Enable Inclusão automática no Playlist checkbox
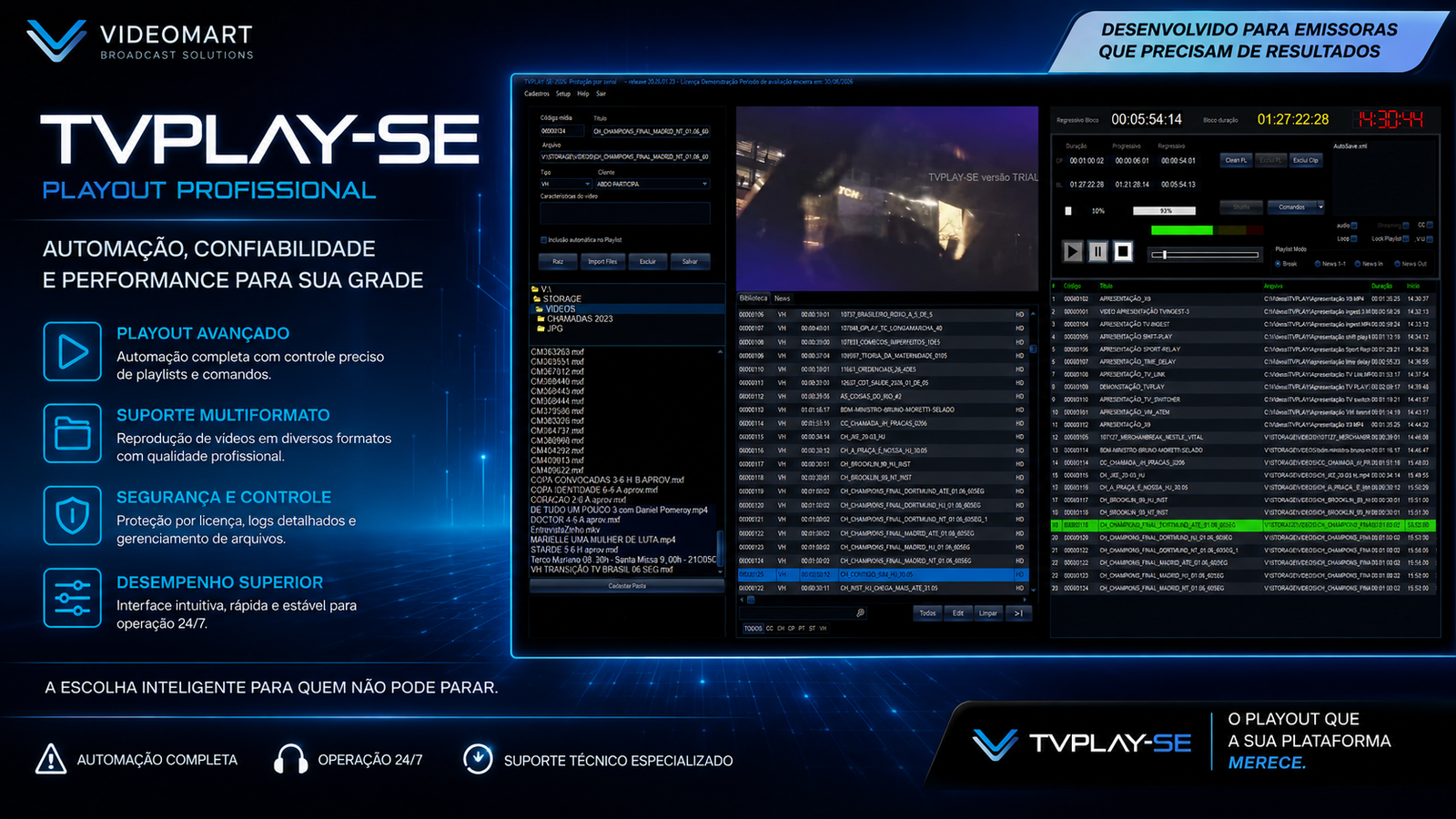The width and height of the screenshot is (1456, 819). coord(544,240)
